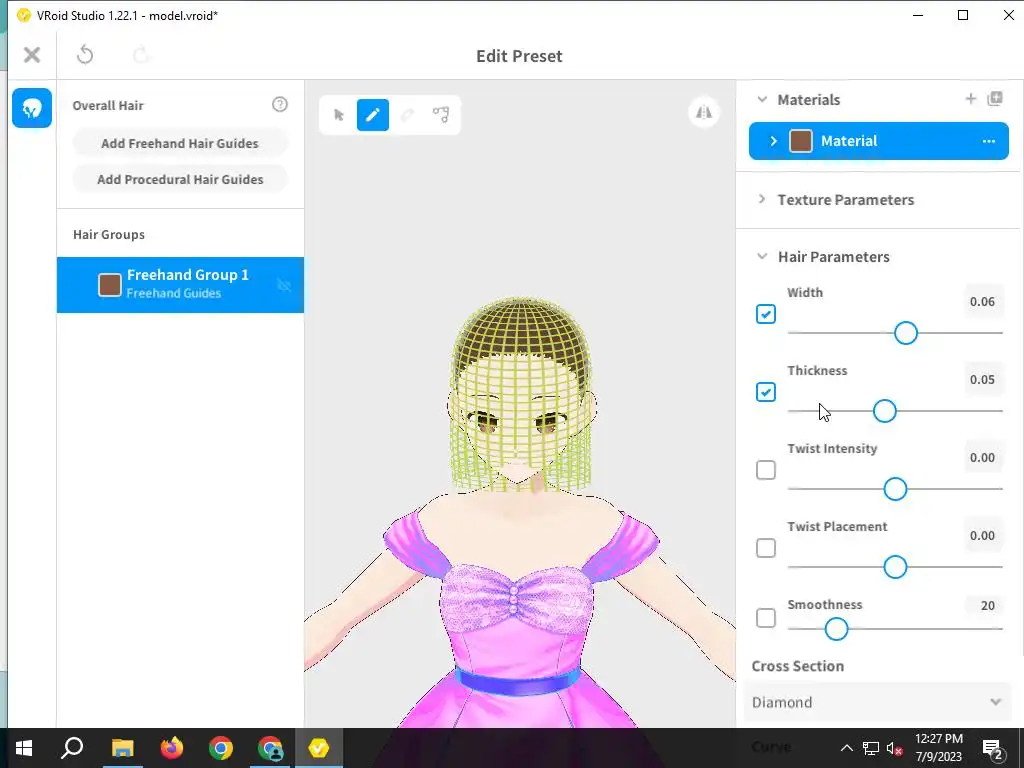Pick the Eraser tool
This screenshot has height=768, width=1024.
(407, 115)
